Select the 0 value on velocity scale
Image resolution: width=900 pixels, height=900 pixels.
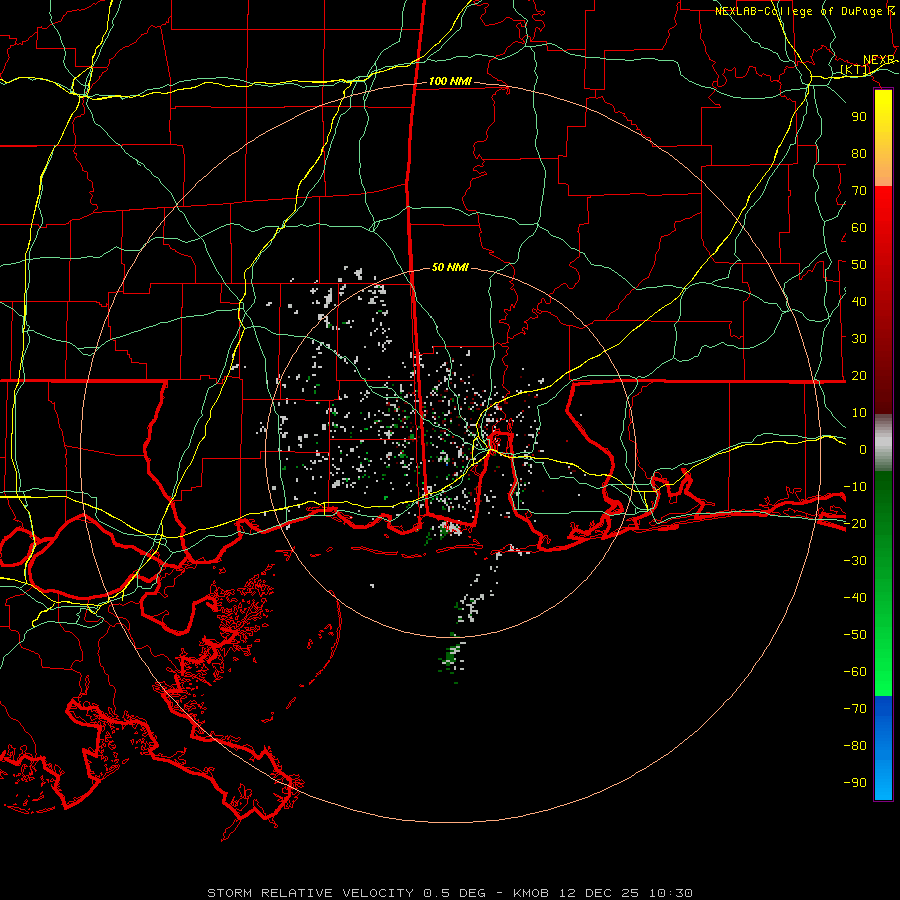(x=863, y=449)
